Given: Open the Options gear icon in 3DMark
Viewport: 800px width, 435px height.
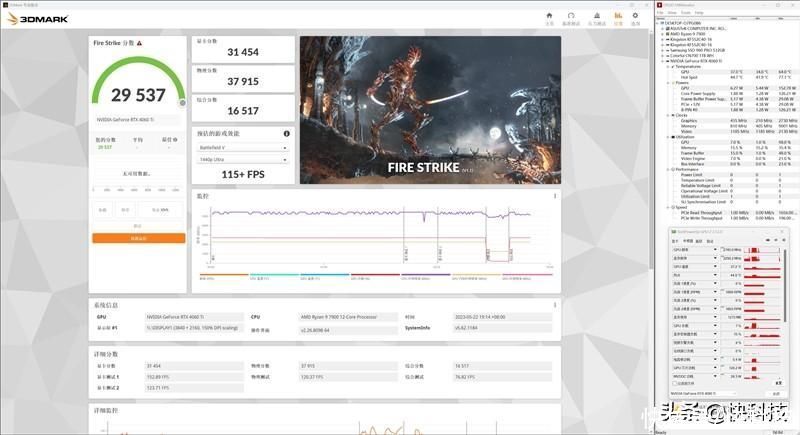Looking at the screenshot, I should tap(635, 16).
